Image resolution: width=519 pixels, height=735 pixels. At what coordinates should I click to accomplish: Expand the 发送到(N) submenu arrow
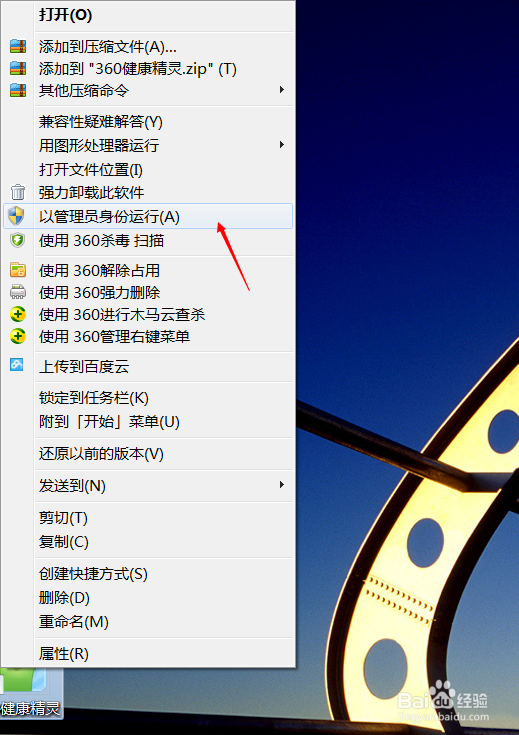pyautogui.click(x=282, y=485)
